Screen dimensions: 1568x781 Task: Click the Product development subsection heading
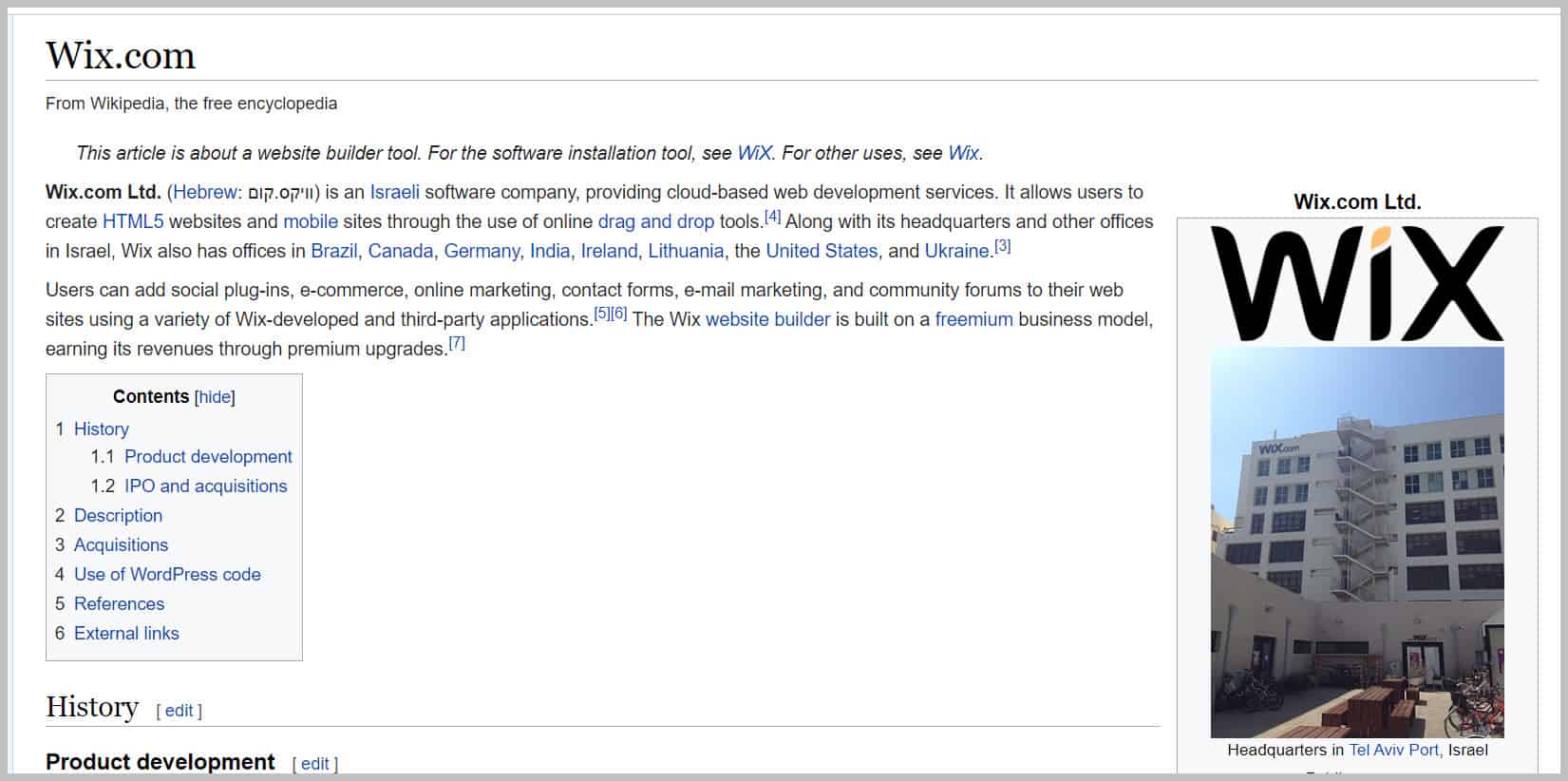pos(161,762)
